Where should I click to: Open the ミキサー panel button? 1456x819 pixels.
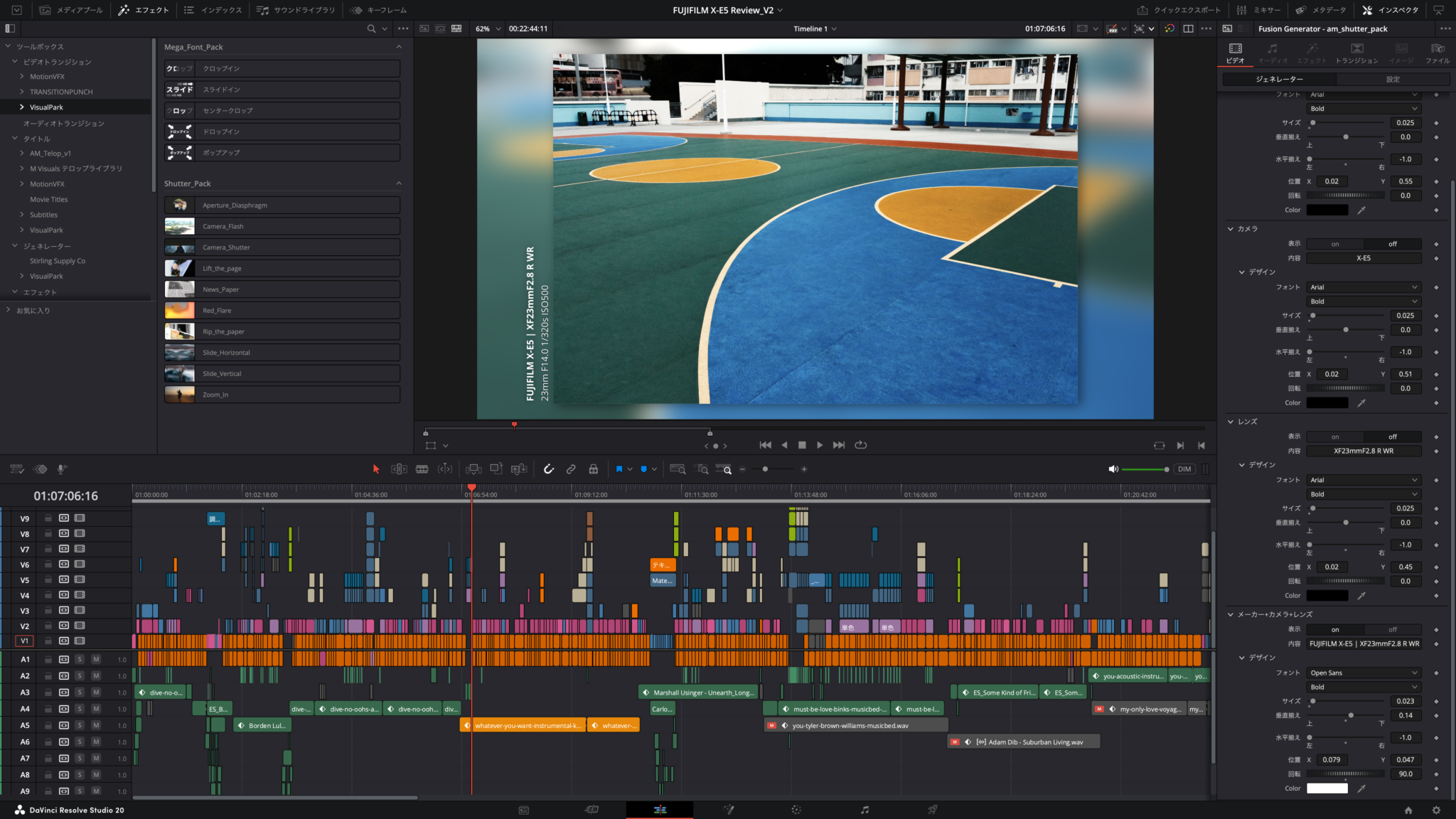point(1258,10)
